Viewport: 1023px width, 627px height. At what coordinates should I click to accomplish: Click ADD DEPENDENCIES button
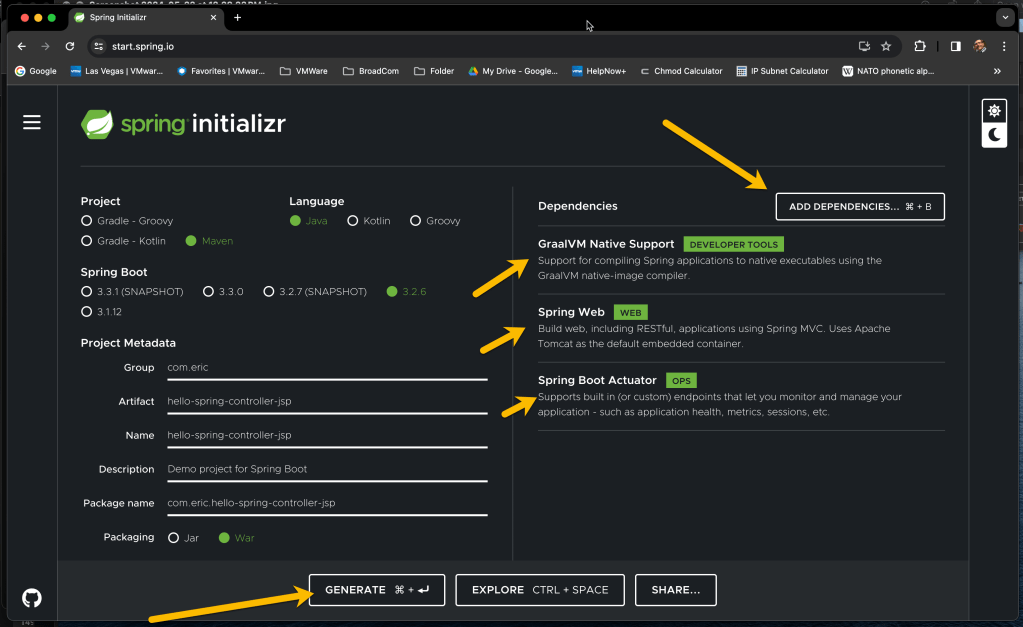860,207
